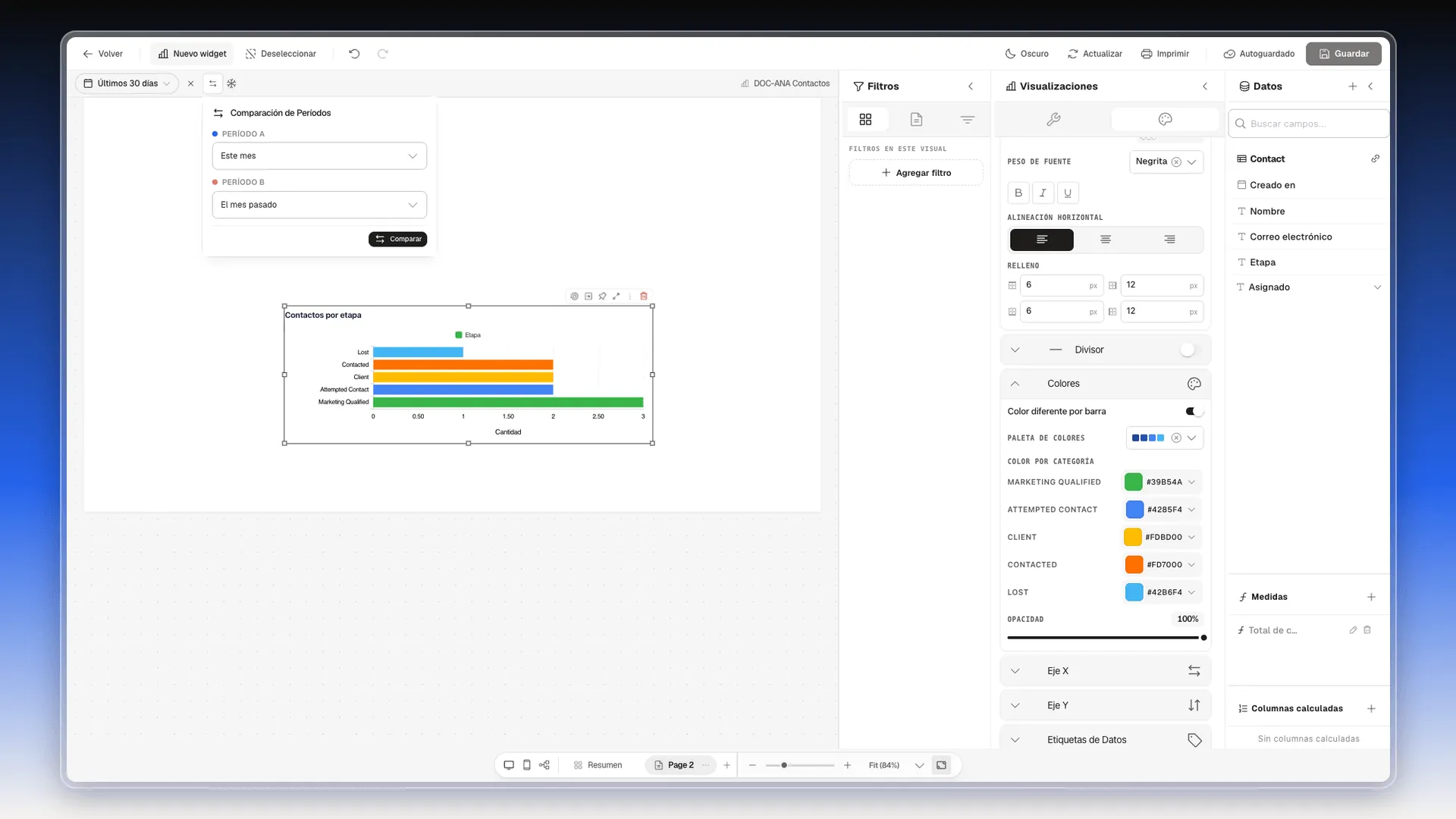
Task: Expand the Etiquetas de Datos section
Action: [1105, 739]
